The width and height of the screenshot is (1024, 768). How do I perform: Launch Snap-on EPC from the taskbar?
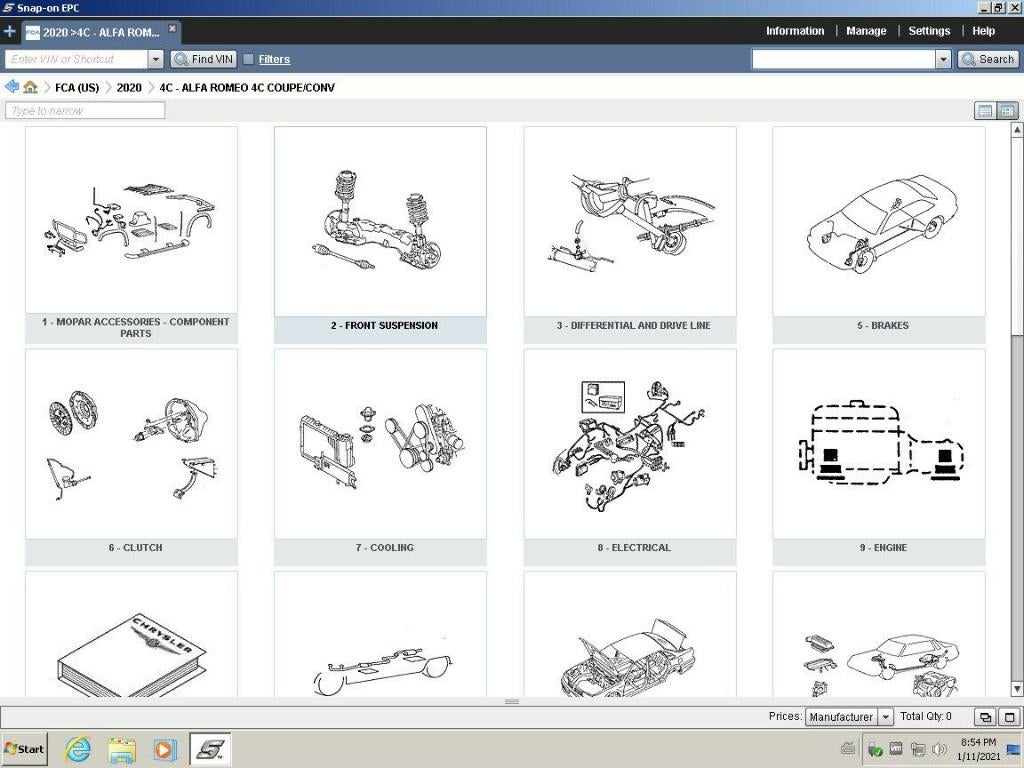[x=210, y=749]
